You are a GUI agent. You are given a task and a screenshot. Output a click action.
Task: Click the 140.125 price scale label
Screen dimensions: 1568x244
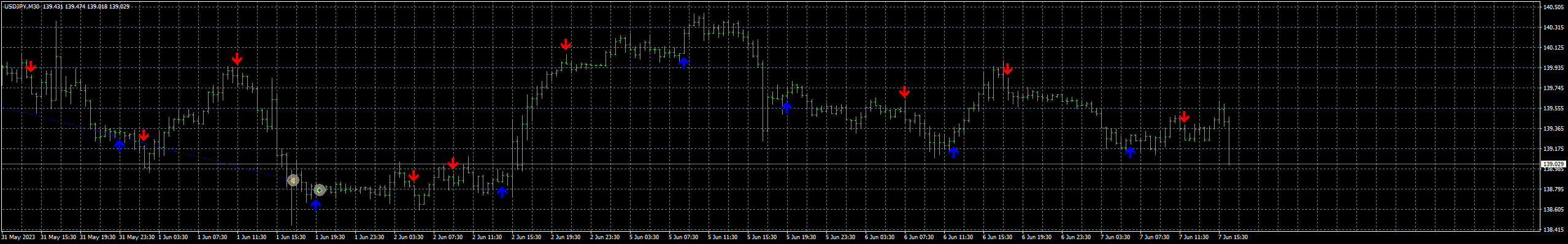1553,48
